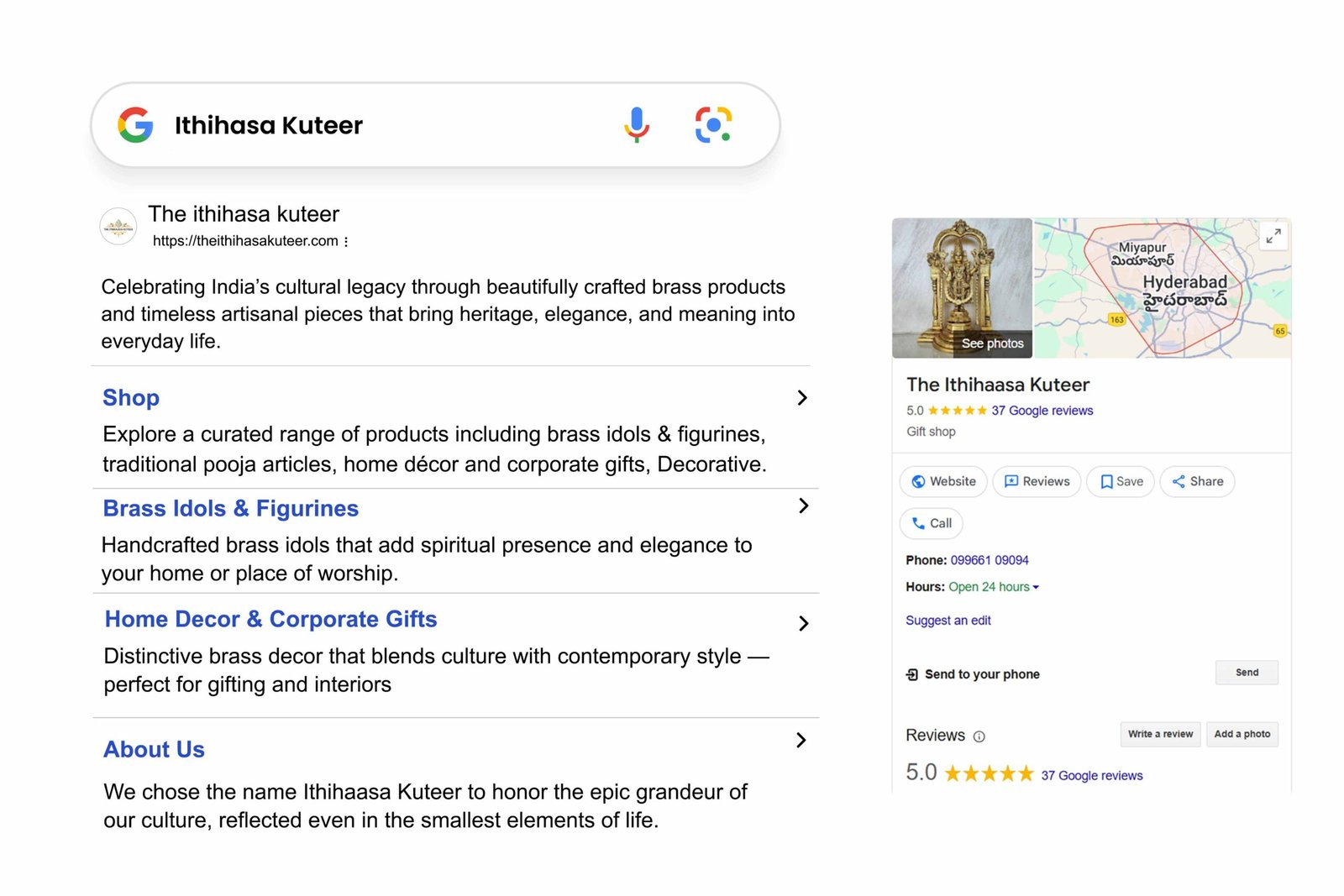This screenshot has height=896, width=1344.
Task: Start voice search with microphone icon
Action: coord(637,124)
